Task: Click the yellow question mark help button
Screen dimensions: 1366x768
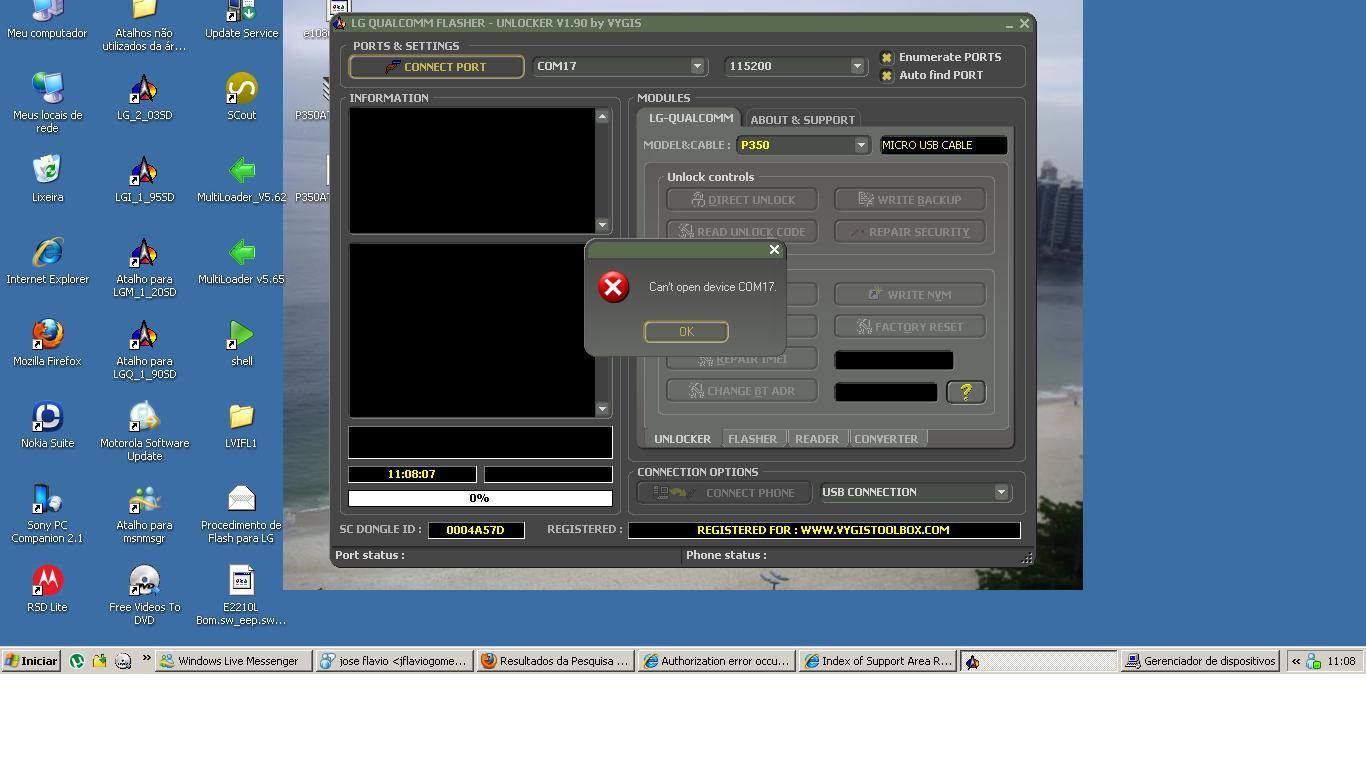Action: (966, 392)
